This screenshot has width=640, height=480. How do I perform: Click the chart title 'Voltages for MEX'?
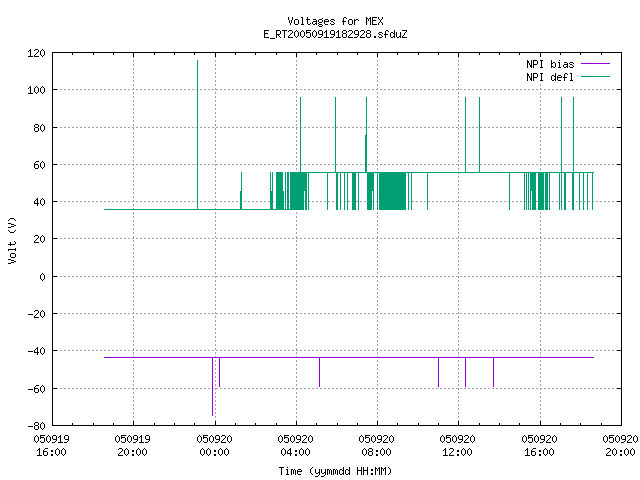tap(335, 21)
